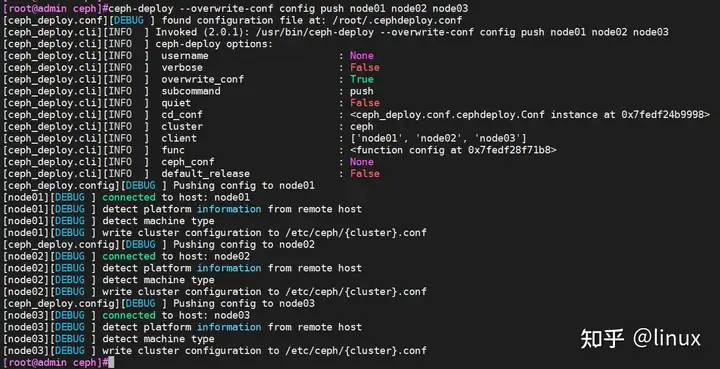The width and height of the screenshot is (720, 369).
Task: Click the green True value of overwrite_conf
Action: 361,79
